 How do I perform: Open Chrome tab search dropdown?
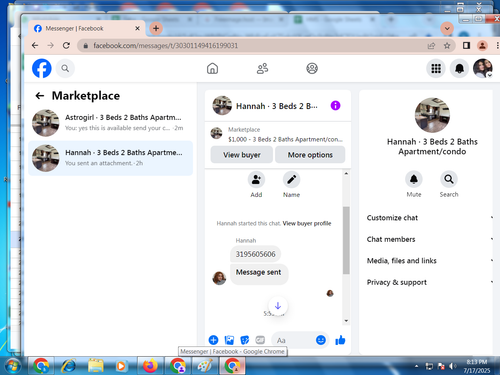coord(447,29)
